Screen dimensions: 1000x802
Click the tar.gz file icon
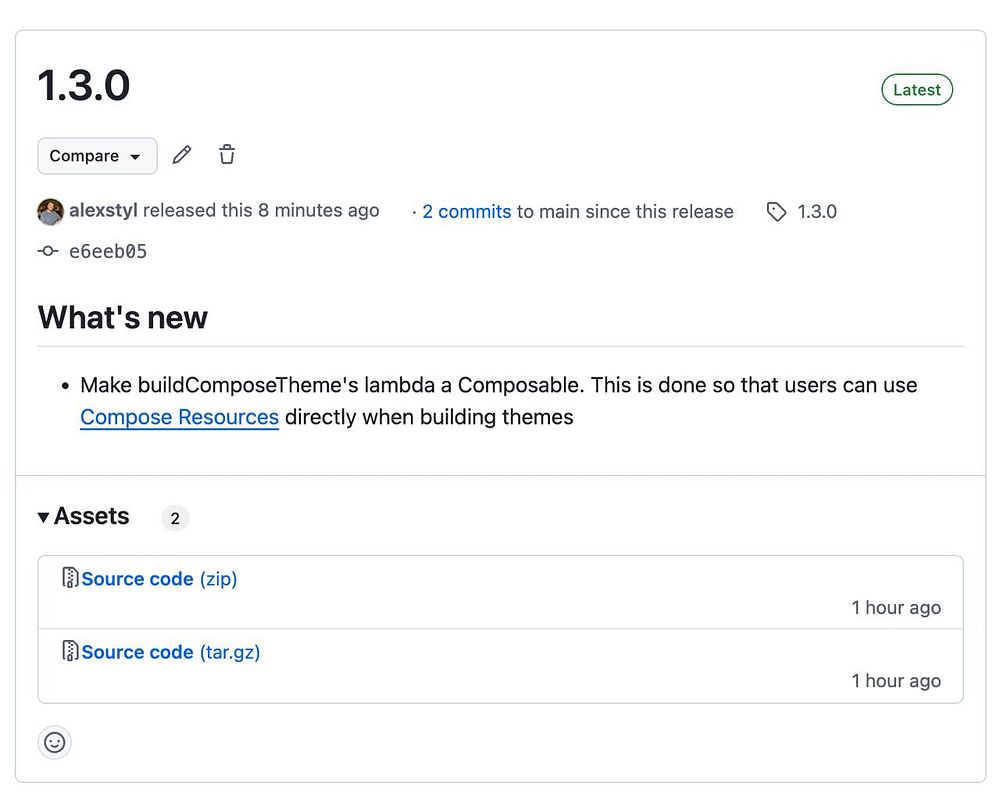[x=70, y=651]
